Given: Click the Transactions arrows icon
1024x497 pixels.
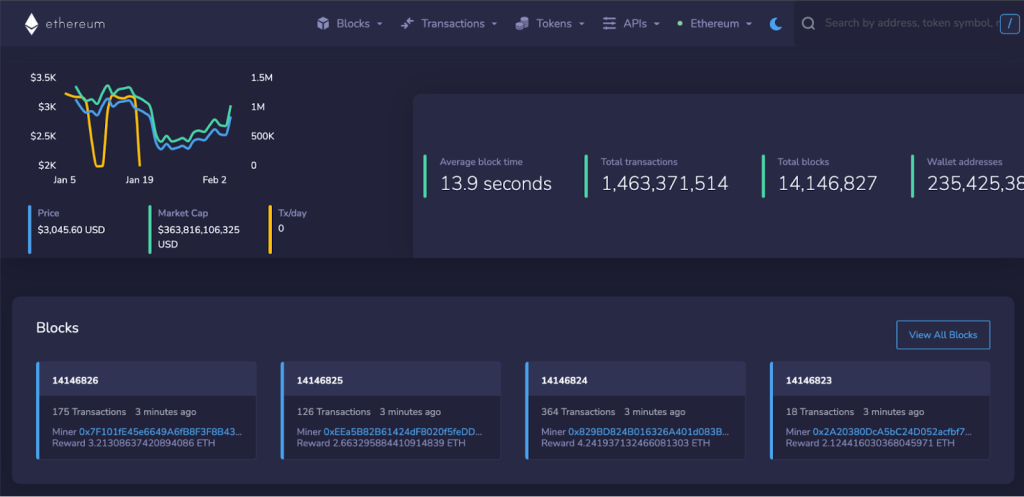Looking at the screenshot, I should [407, 23].
